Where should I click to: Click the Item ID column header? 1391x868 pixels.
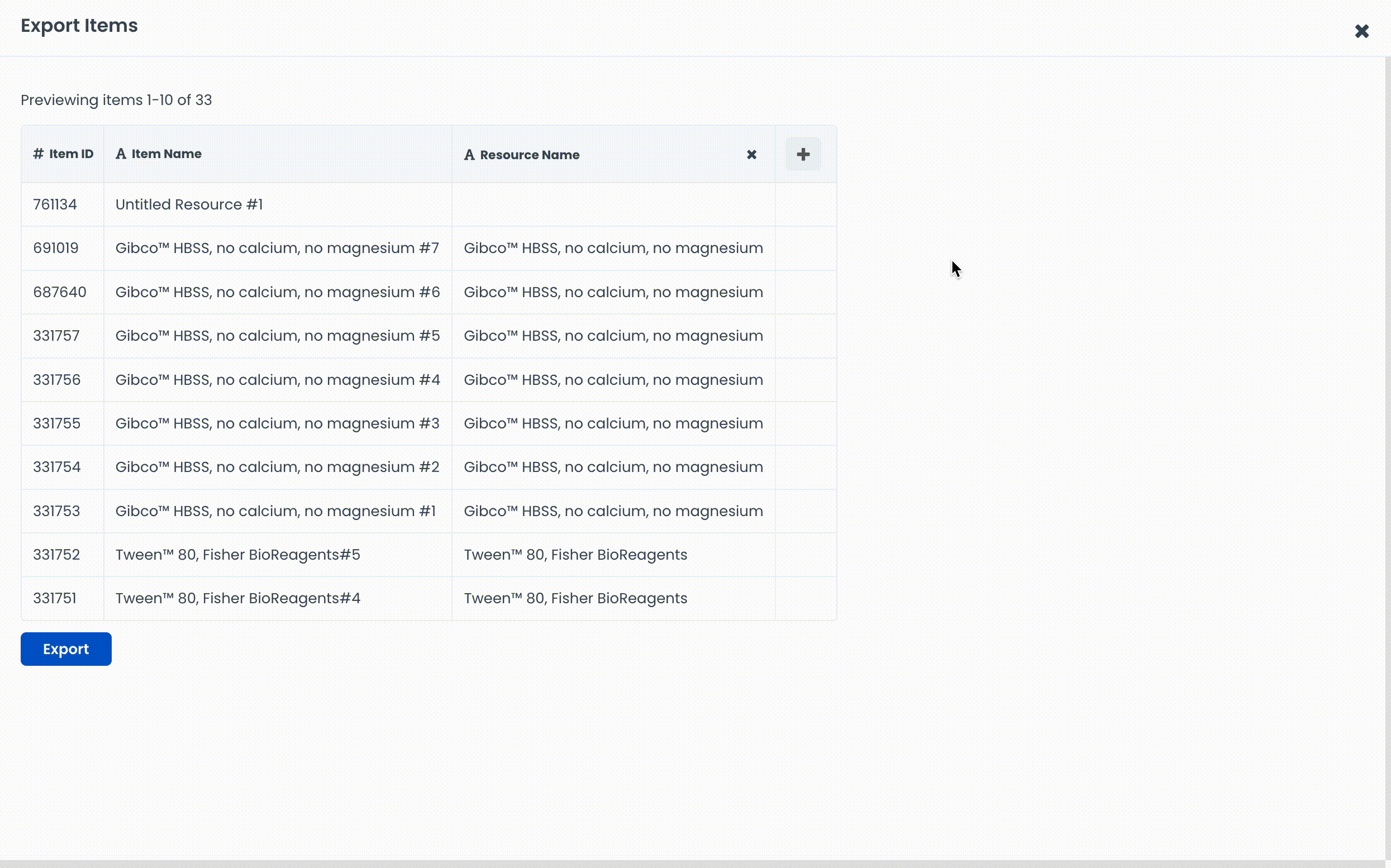click(70, 154)
